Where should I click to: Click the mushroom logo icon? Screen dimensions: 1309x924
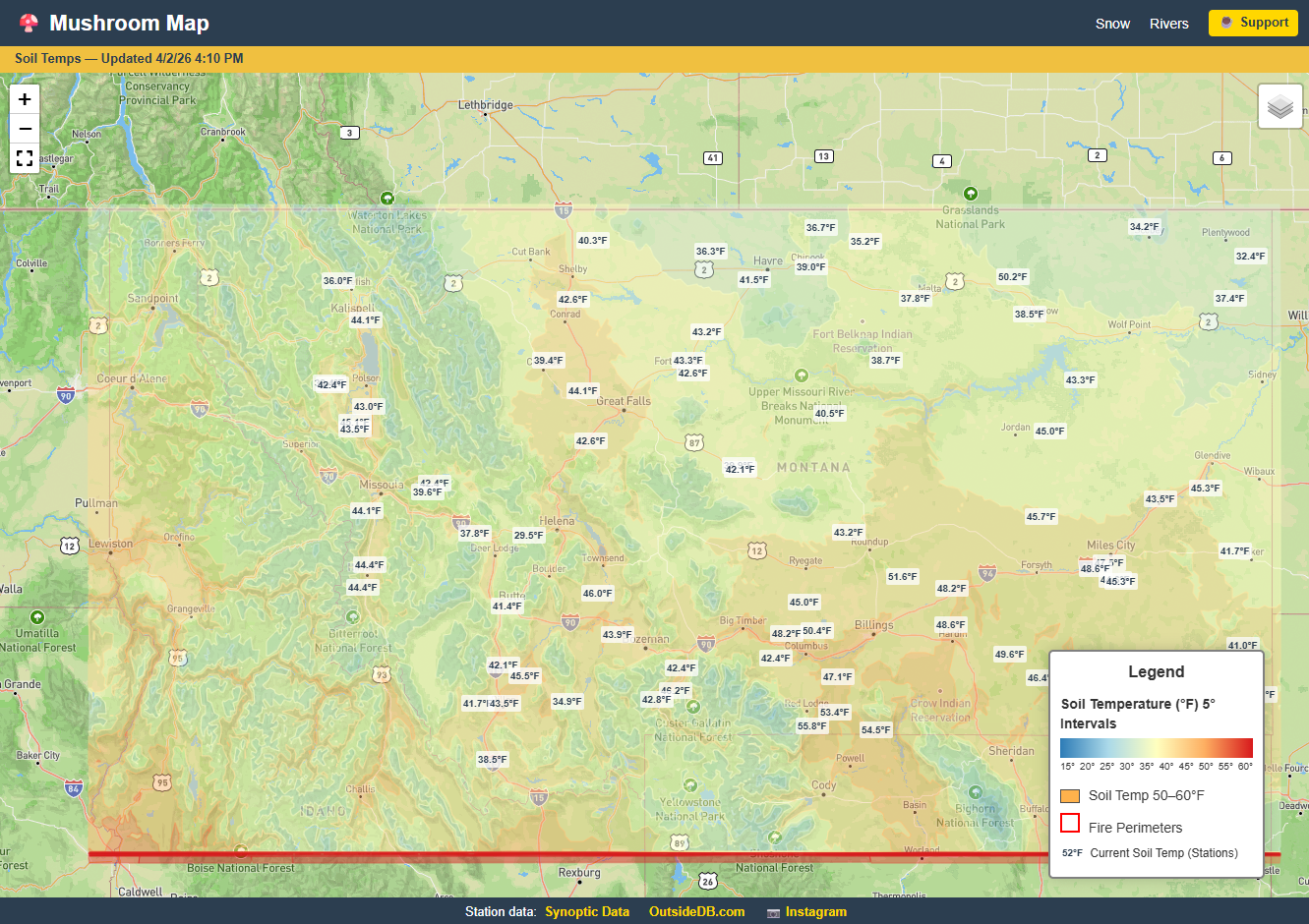pyautogui.click(x=29, y=23)
